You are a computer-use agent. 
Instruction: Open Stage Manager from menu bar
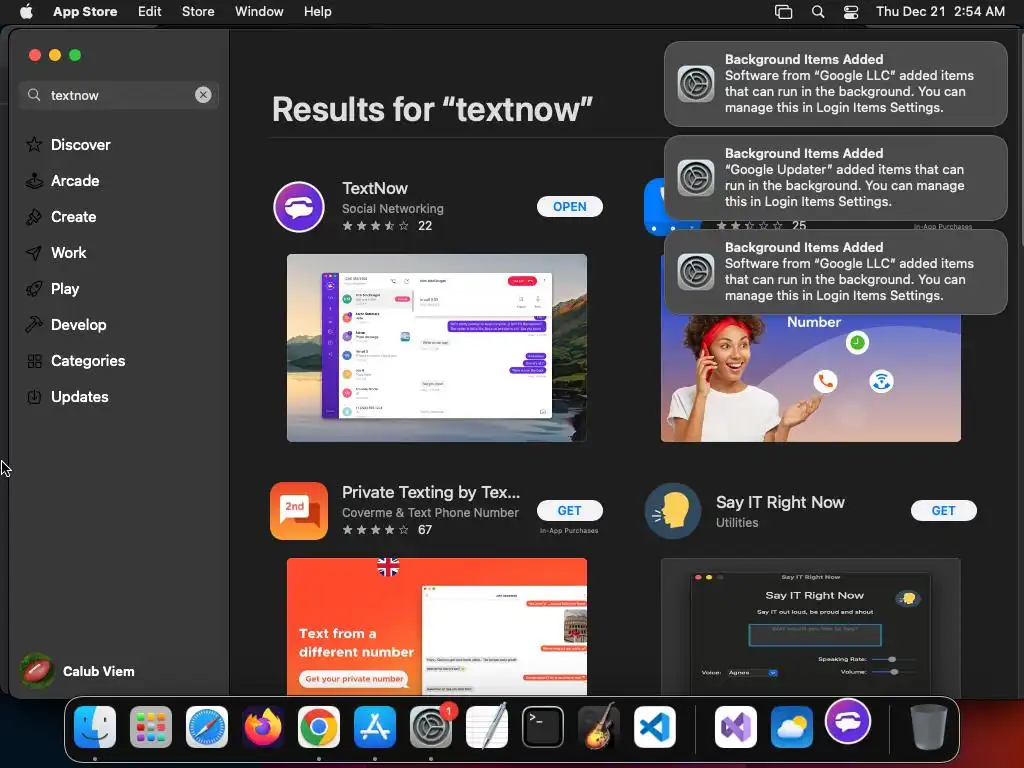pyautogui.click(x=783, y=12)
